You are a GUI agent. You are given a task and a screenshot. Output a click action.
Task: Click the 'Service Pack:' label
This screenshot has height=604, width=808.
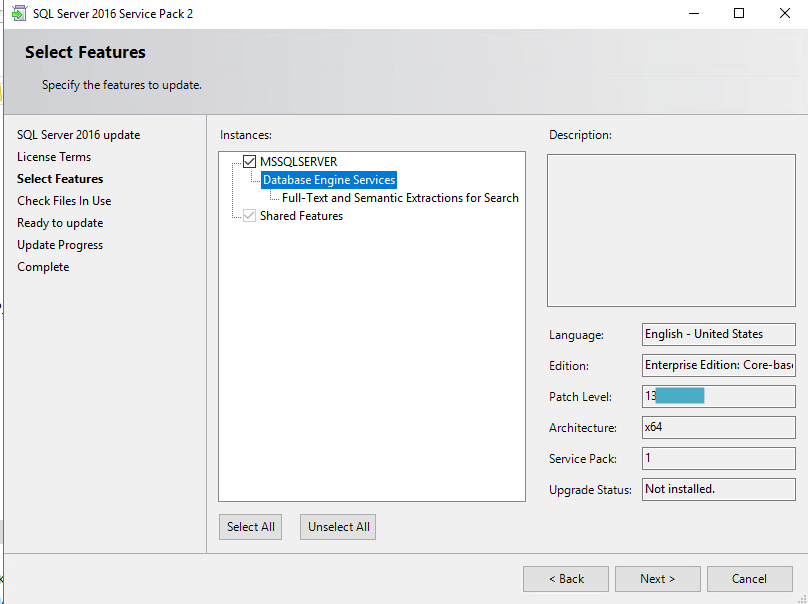pos(583,459)
